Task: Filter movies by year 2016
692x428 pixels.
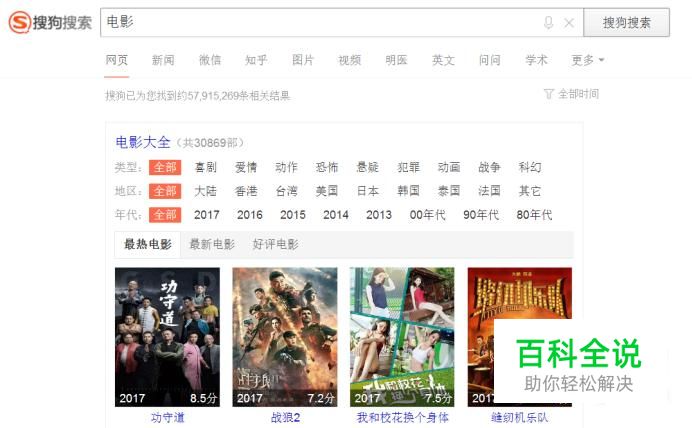Action: (x=250, y=215)
